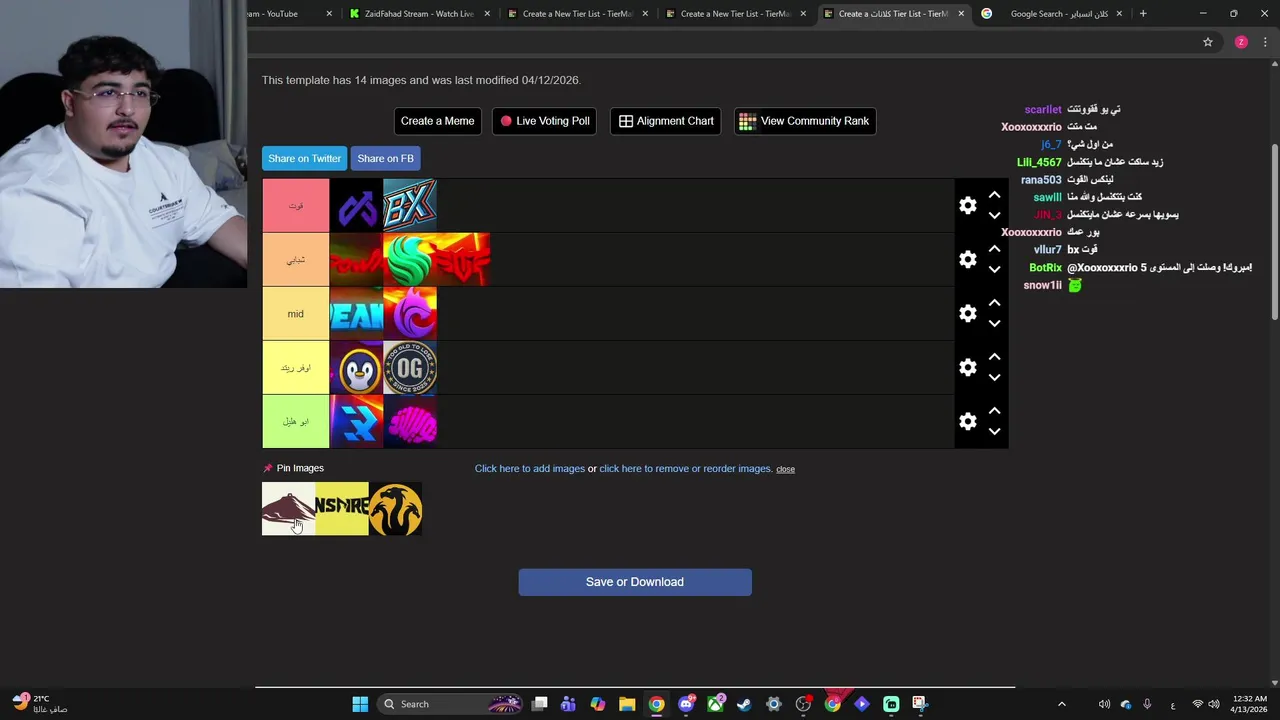Select the purple flame logo in mid tier
1280x720 pixels.
coord(410,313)
